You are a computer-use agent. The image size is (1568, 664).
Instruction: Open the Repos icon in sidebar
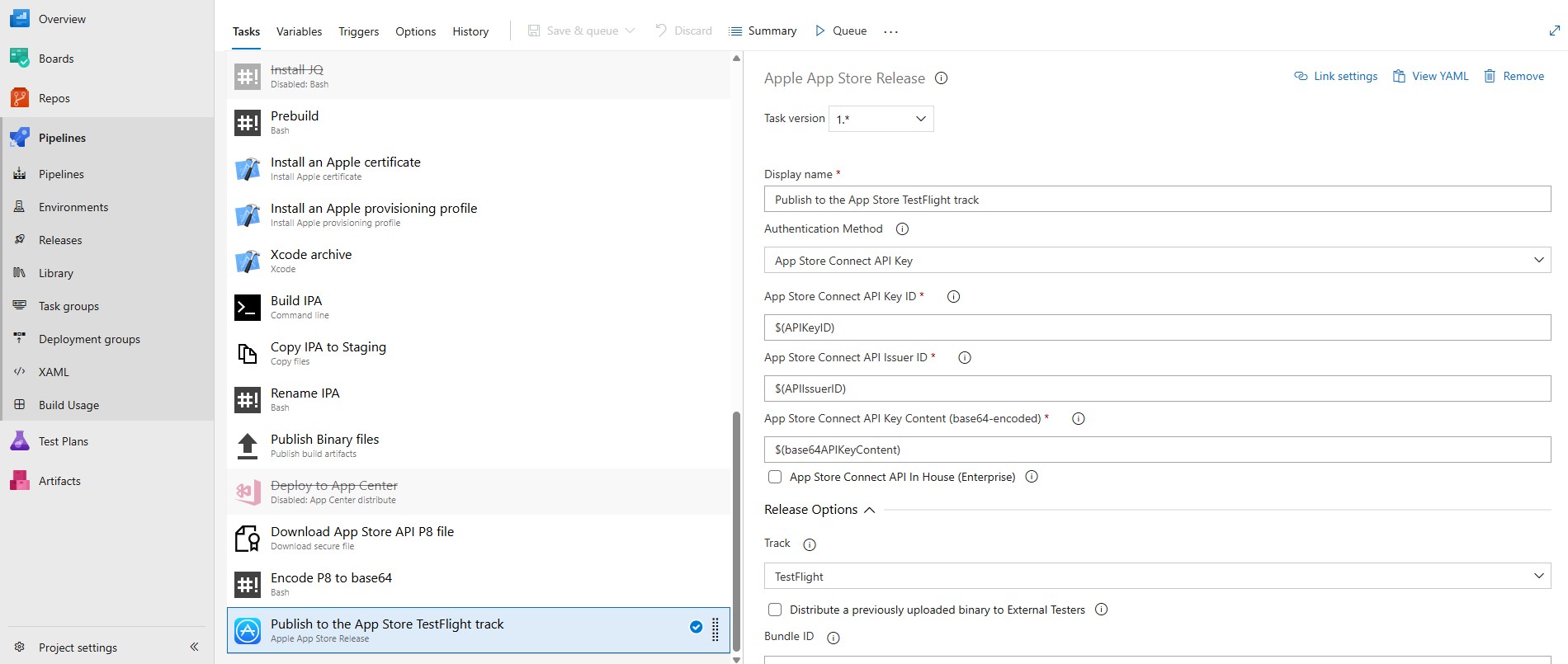[x=20, y=97]
